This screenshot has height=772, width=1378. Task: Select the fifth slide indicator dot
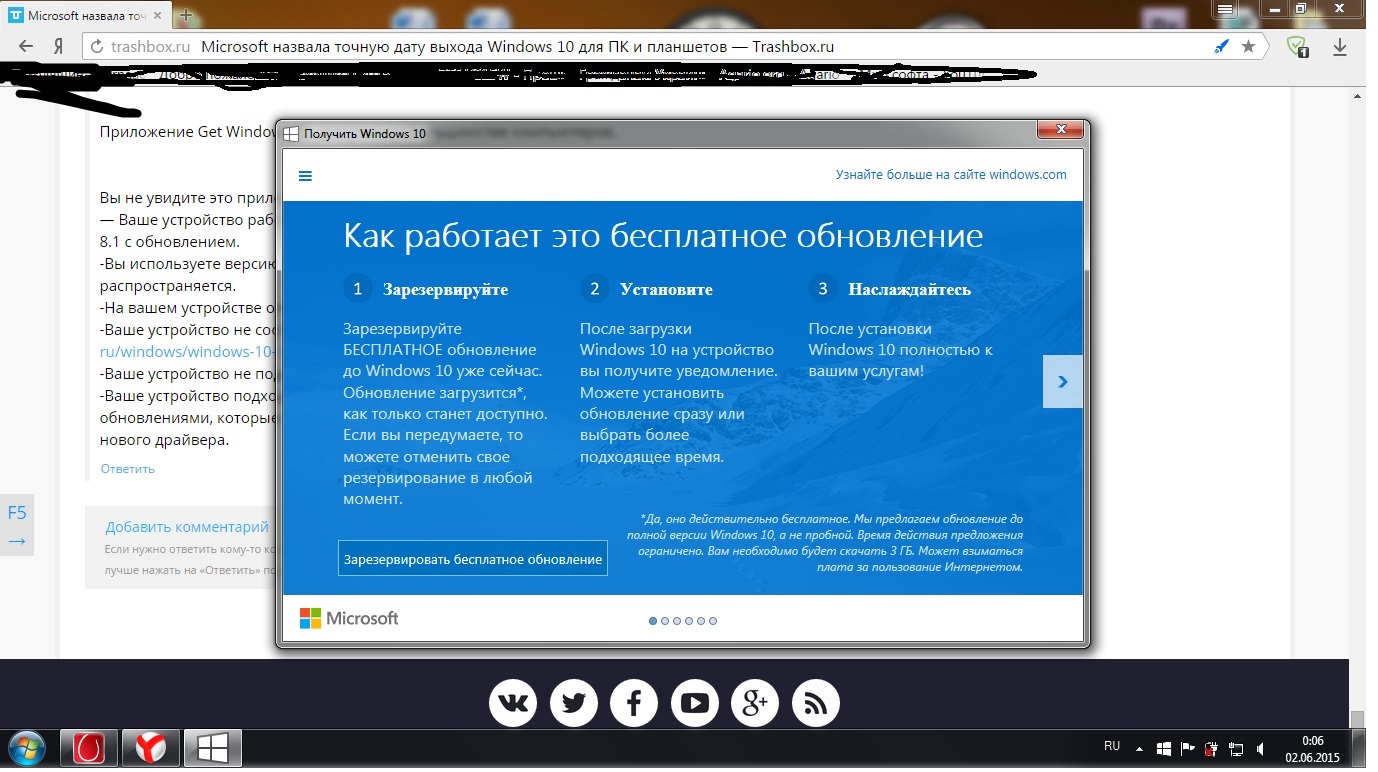[x=701, y=621]
